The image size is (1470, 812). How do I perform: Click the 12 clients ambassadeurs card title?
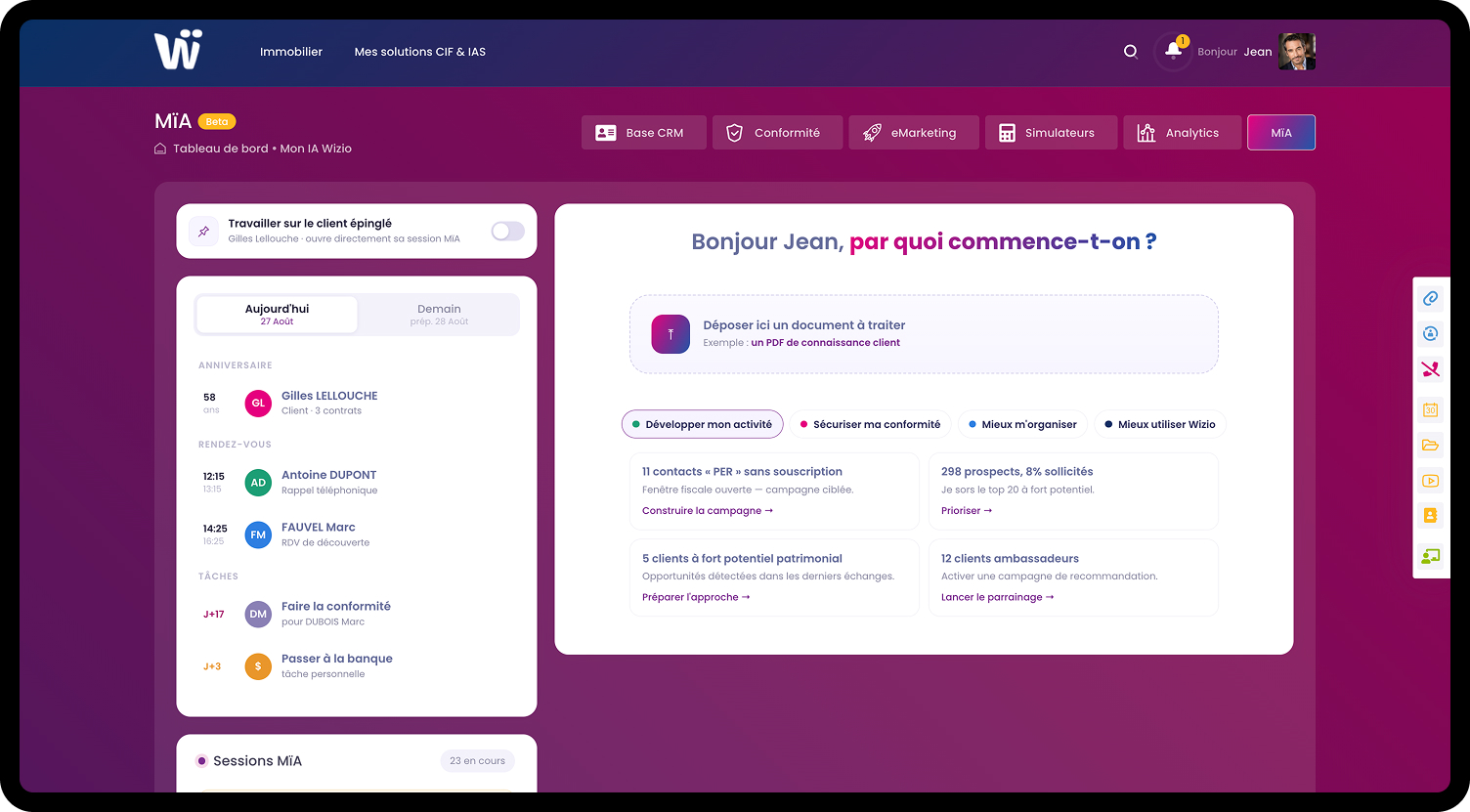[x=1010, y=559]
